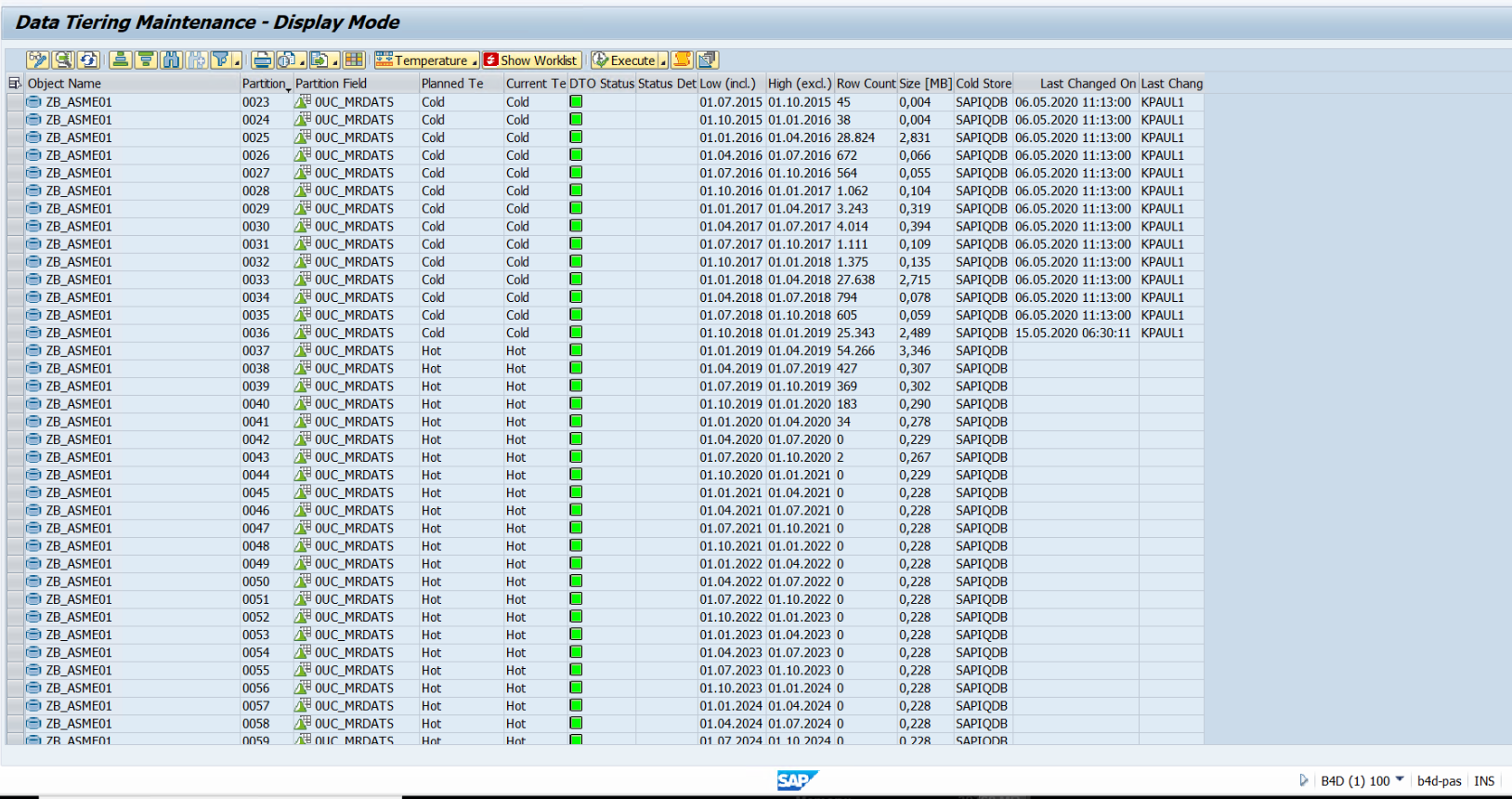Click the Object Name column header

point(133,84)
